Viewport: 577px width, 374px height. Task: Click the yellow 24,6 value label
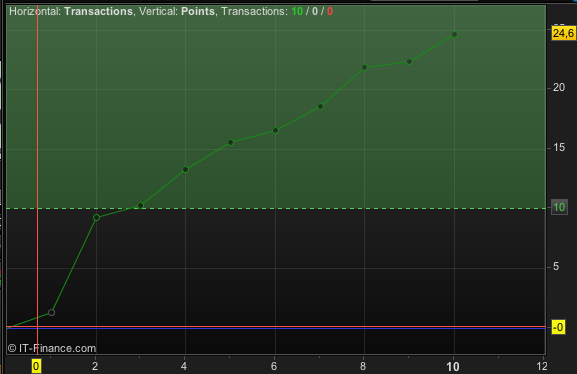[x=563, y=33]
